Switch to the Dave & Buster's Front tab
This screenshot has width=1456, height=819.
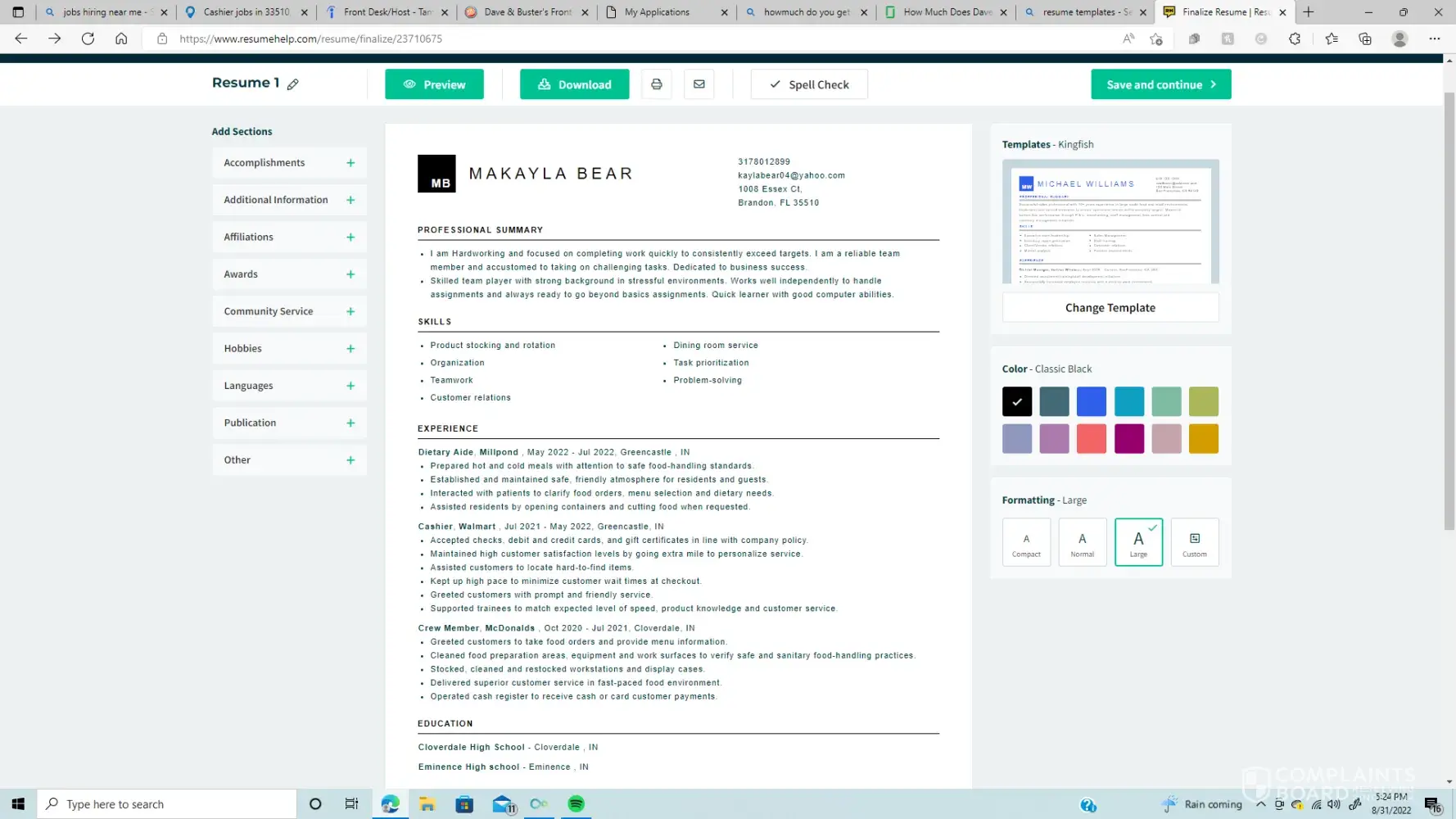(527, 12)
